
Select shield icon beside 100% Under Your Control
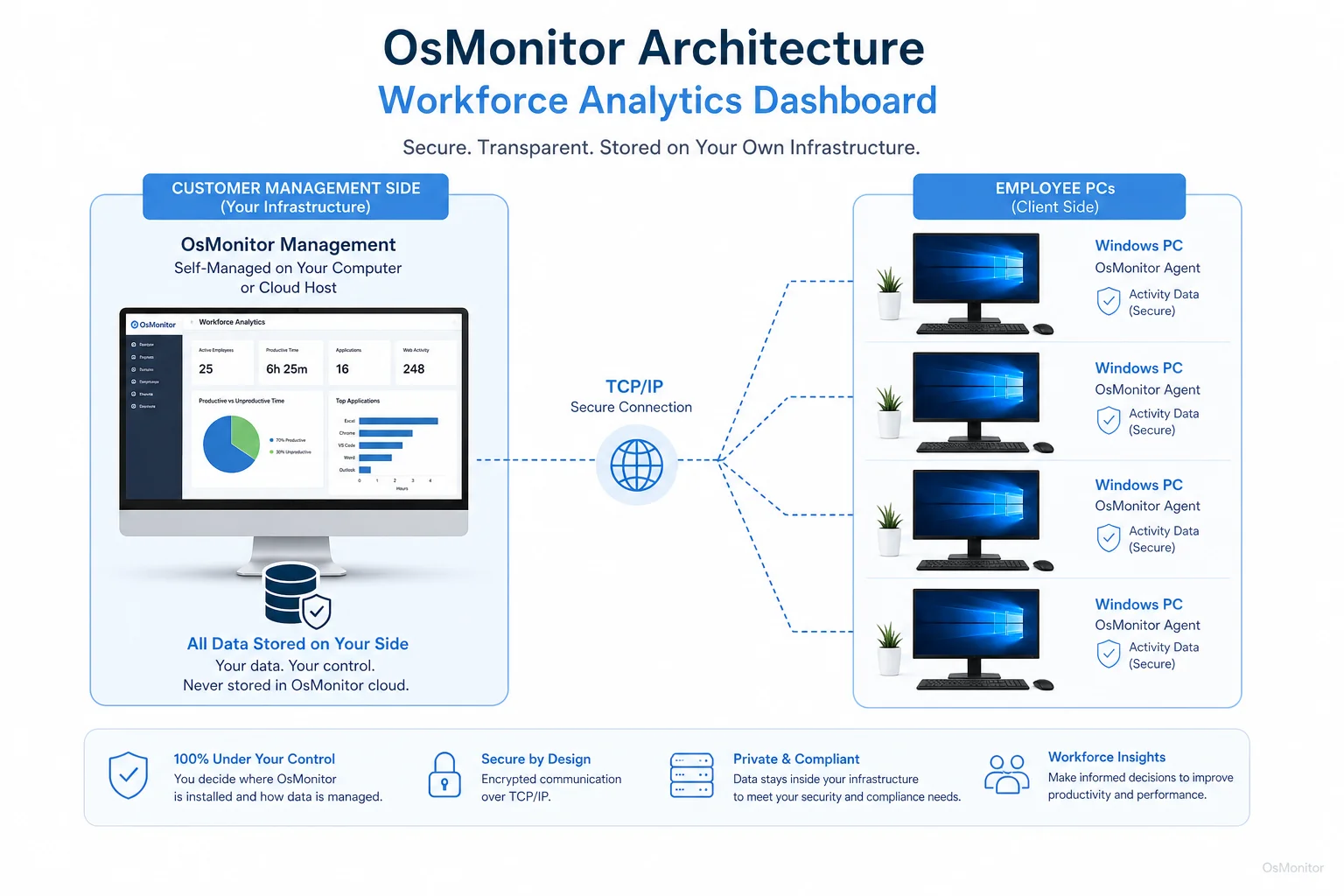pyautogui.click(x=128, y=775)
